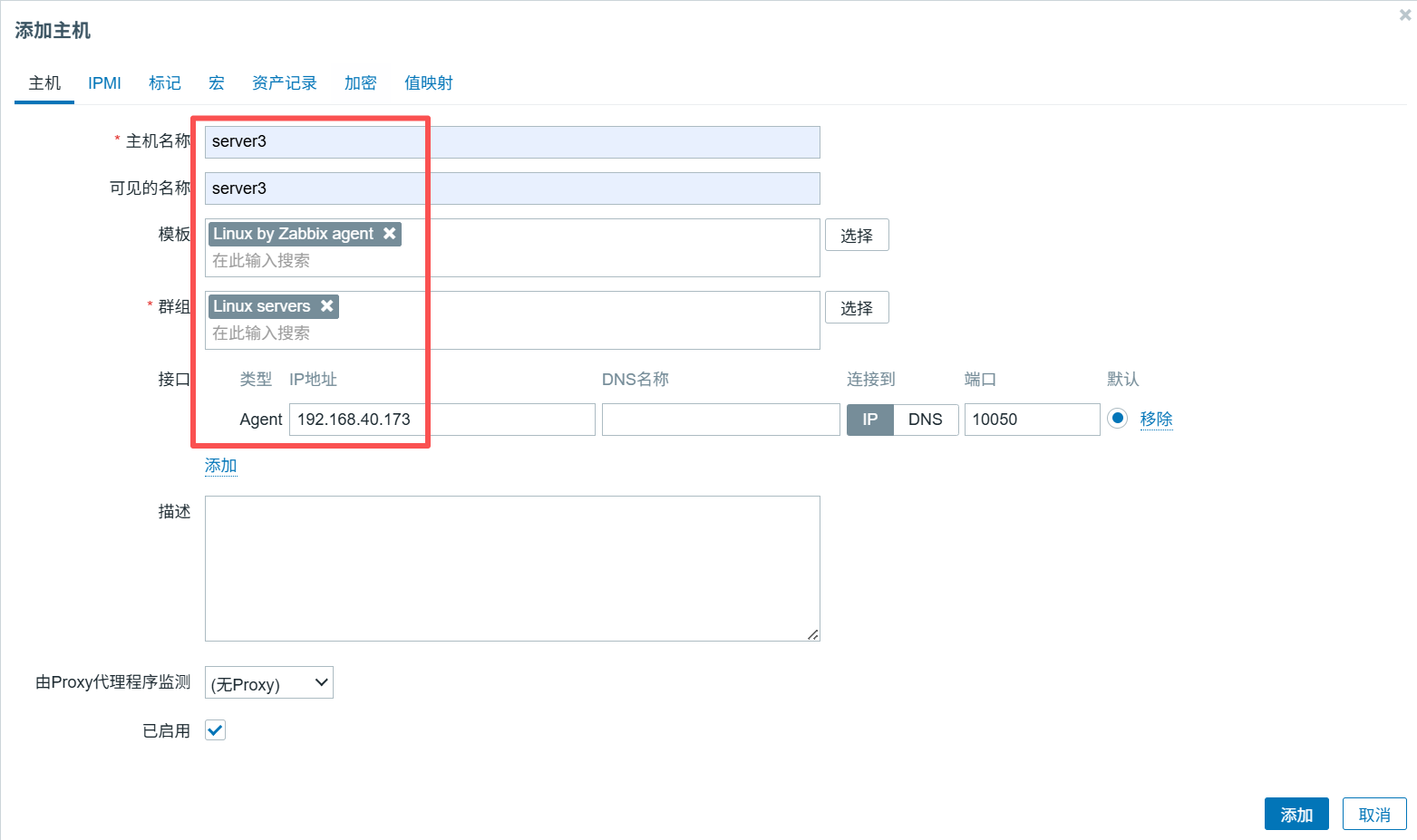The width and height of the screenshot is (1417, 840).
Task: Click the group search input
Action: click(512, 333)
